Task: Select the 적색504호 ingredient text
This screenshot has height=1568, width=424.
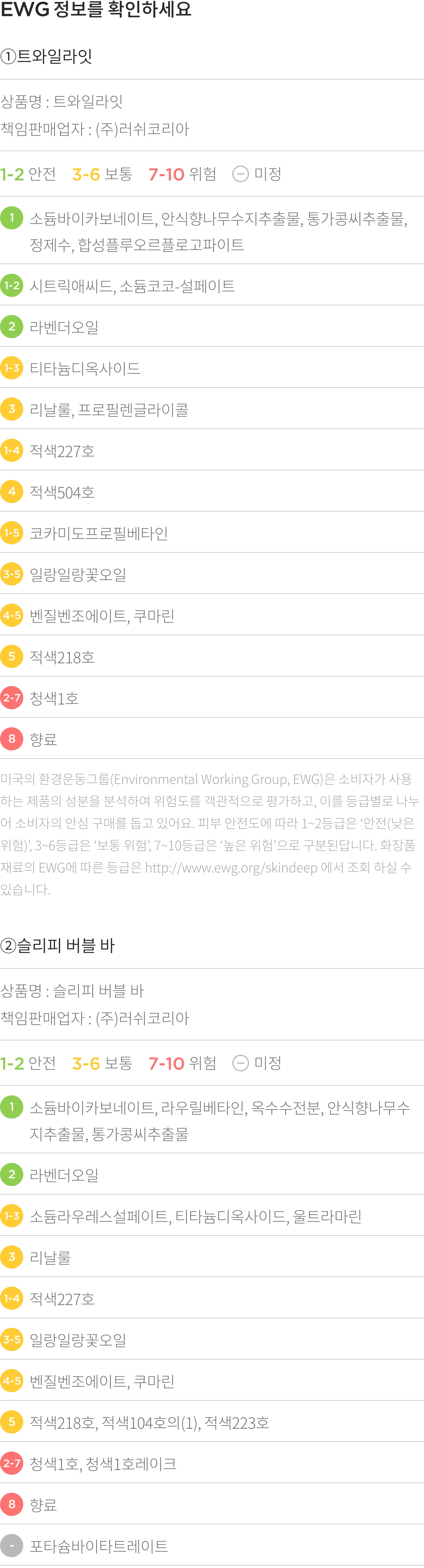Action: pyautogui.click(x=62, y=492)
